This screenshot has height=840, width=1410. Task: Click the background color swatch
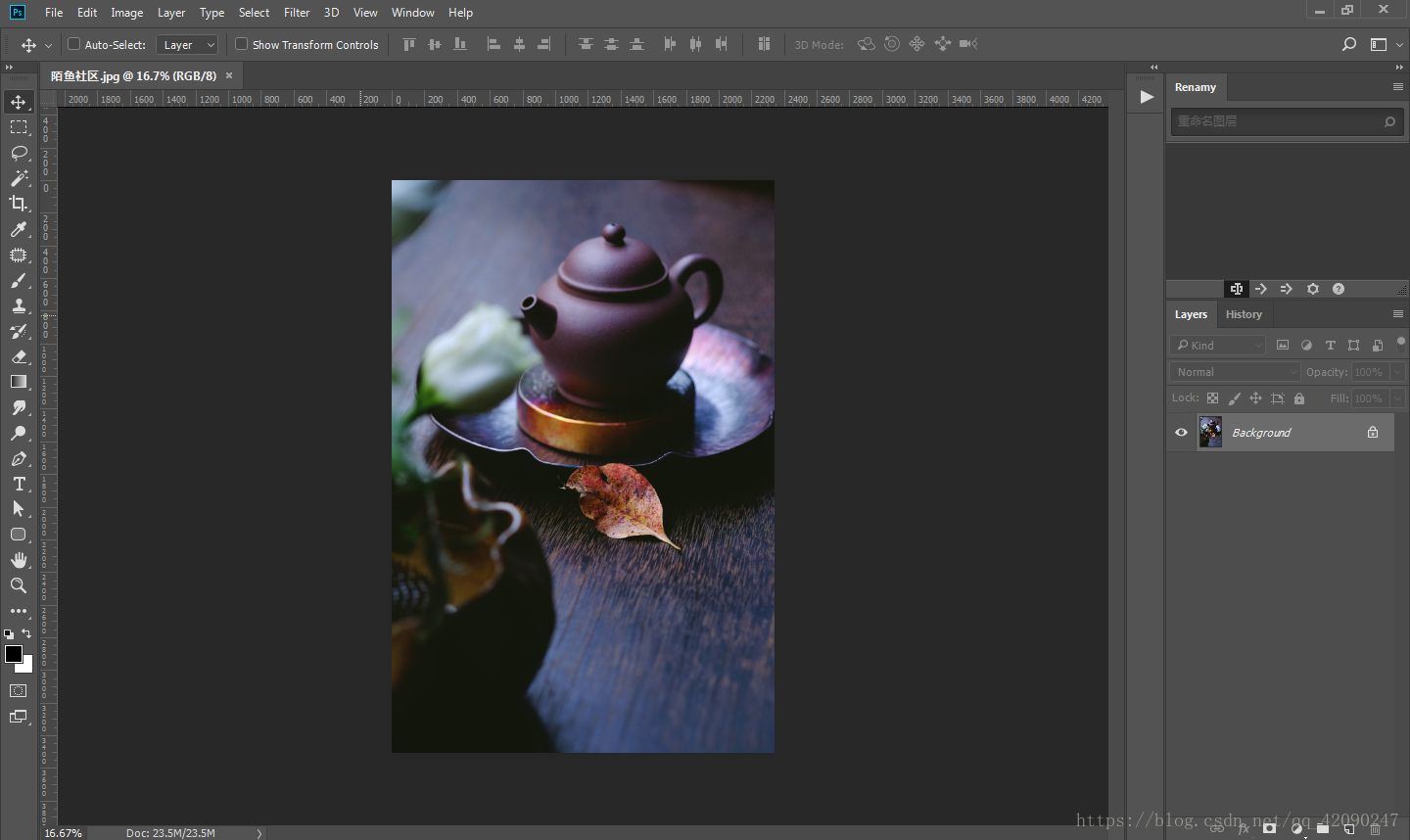(27, 667)
